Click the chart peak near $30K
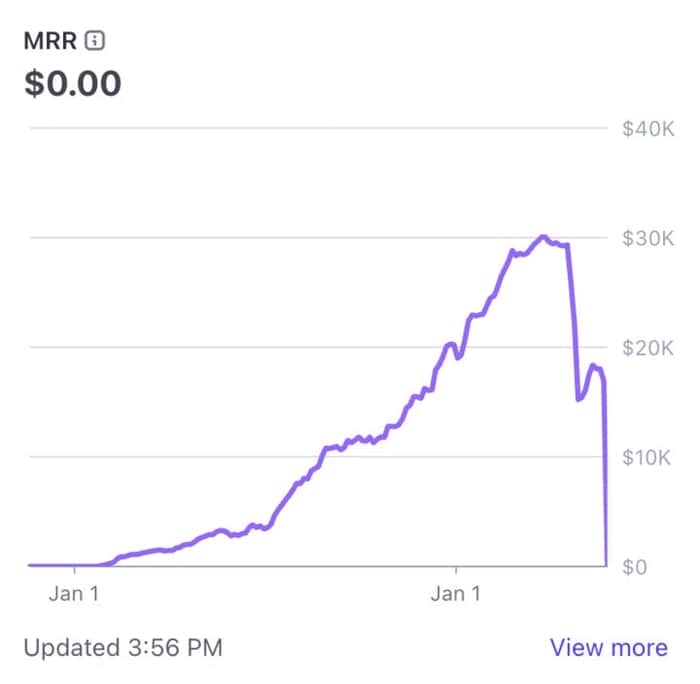Screen dimensions: 700x684 coord(543,237)
